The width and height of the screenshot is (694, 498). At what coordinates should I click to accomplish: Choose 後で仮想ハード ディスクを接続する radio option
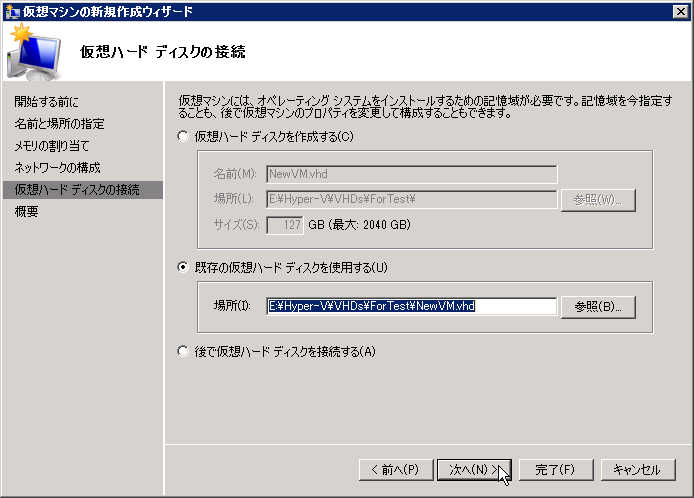click(x=182, y=351)
